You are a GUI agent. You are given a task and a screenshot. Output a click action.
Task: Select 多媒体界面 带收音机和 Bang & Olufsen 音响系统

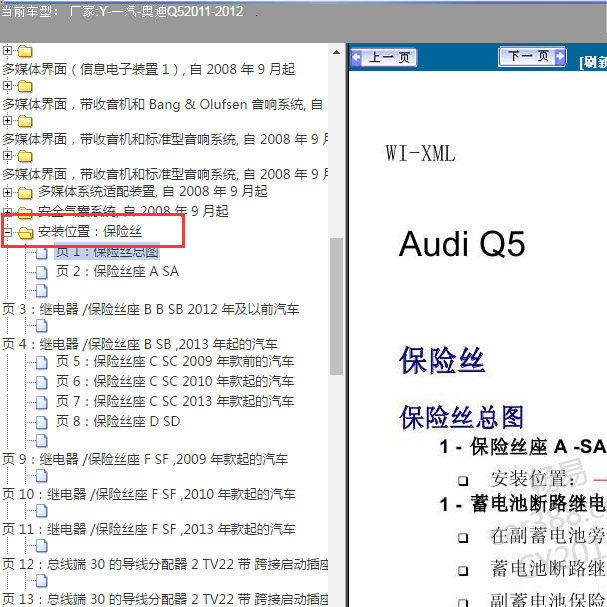[163, 104]
